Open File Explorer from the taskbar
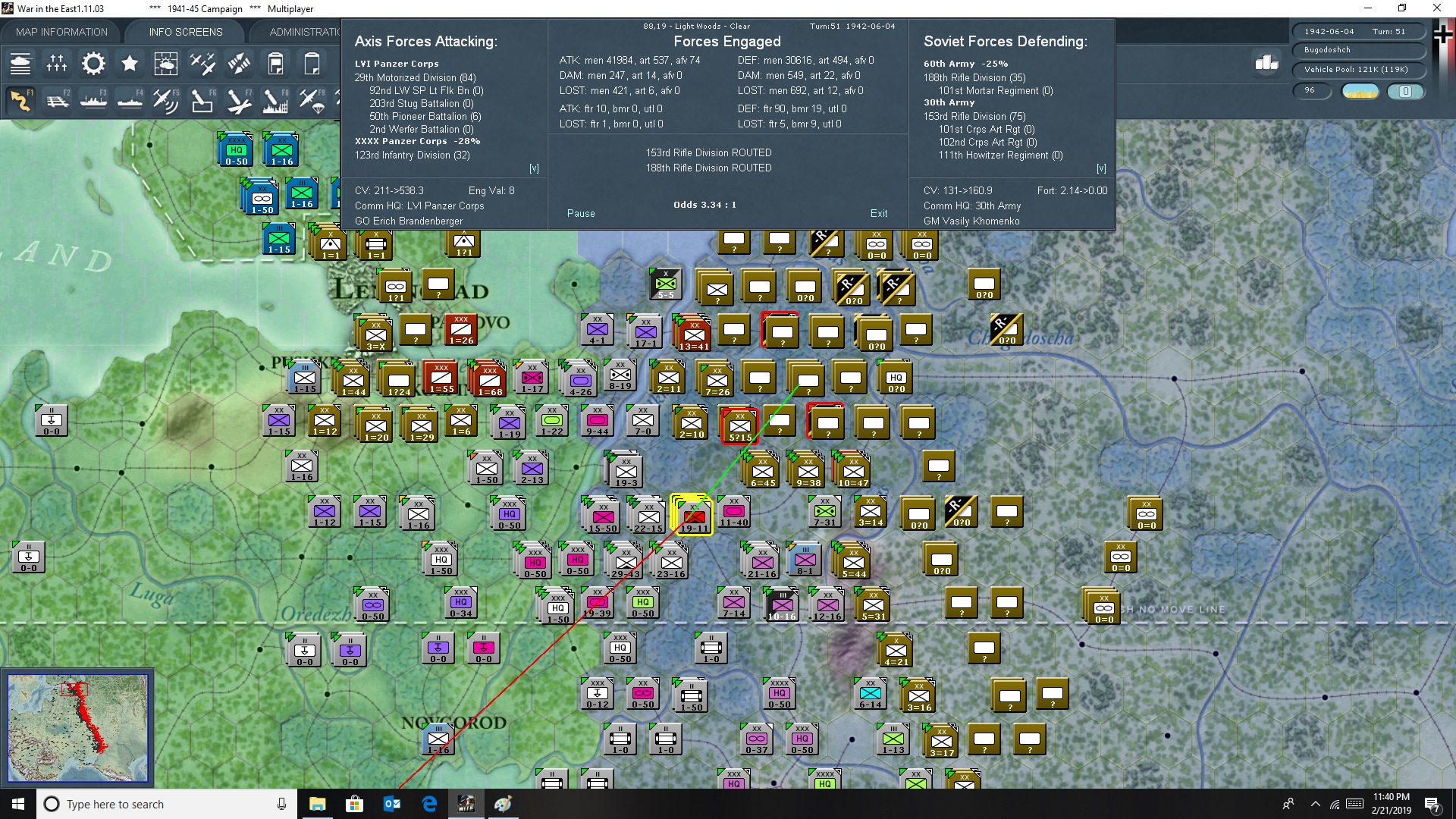Screen dimensions: 1456x819 317,804
